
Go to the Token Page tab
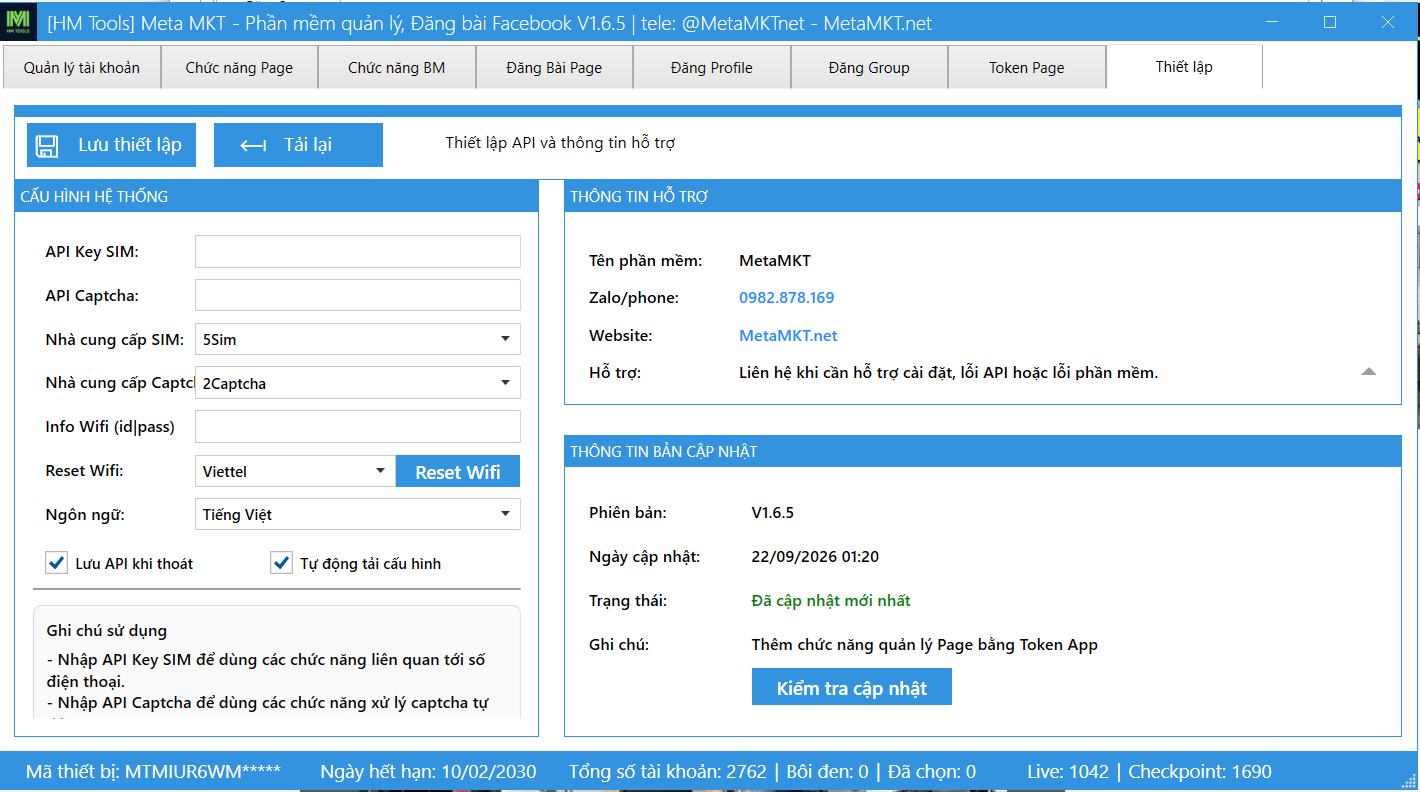1027,68
